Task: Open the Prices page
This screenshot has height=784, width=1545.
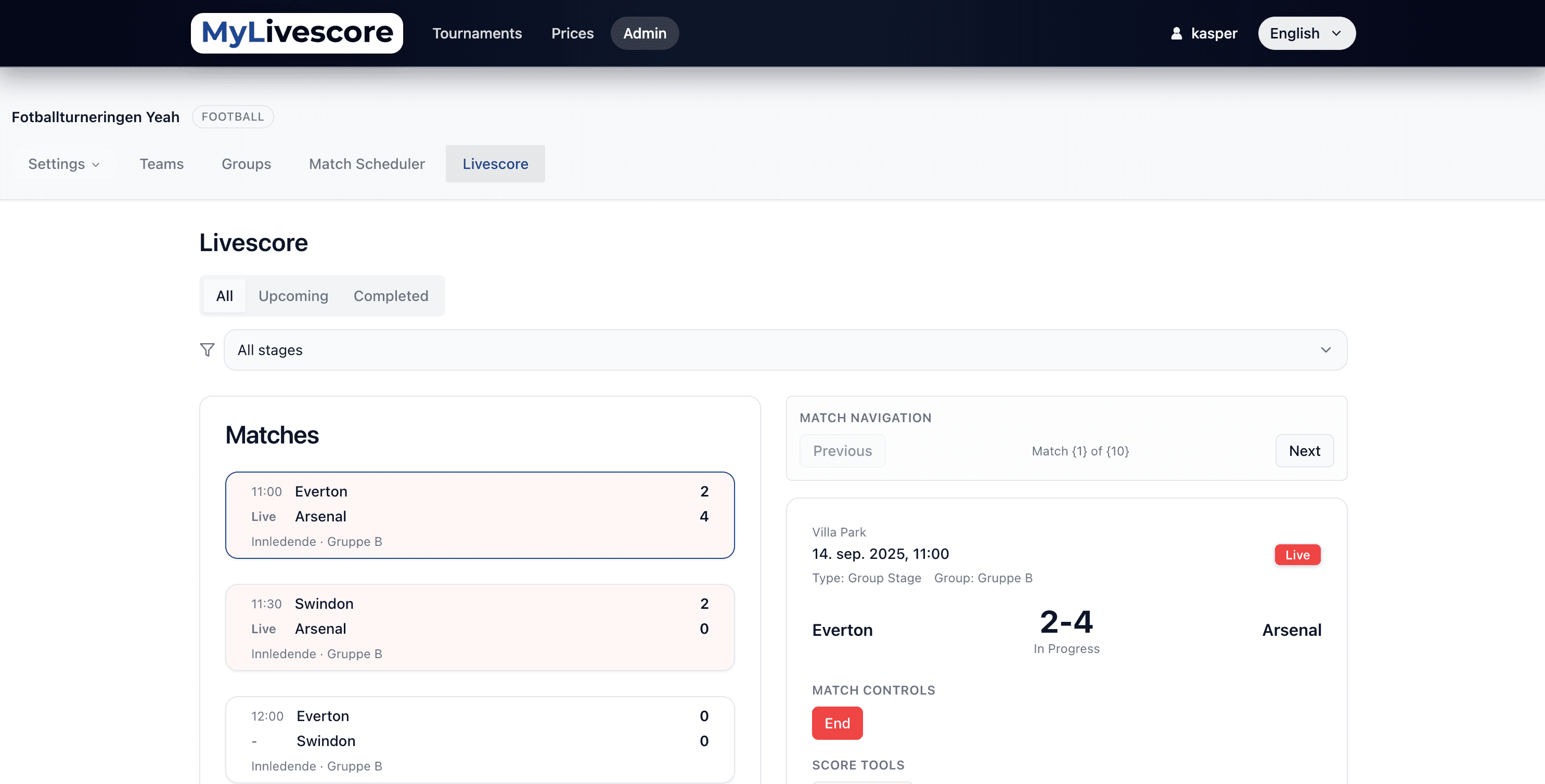Action: [572, 33]
